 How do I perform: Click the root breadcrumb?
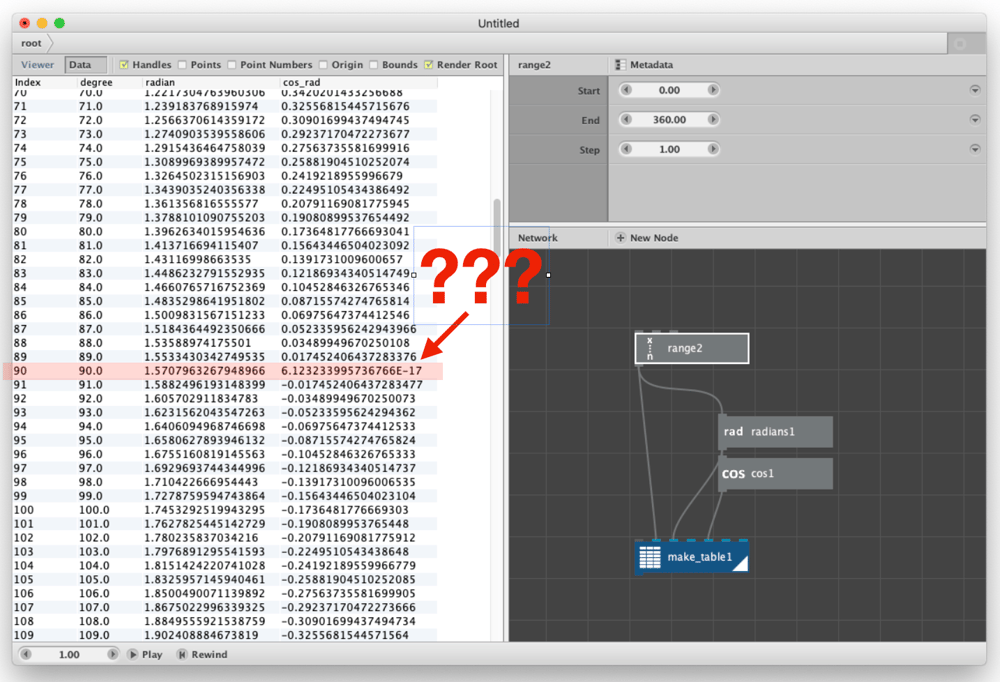31,43
